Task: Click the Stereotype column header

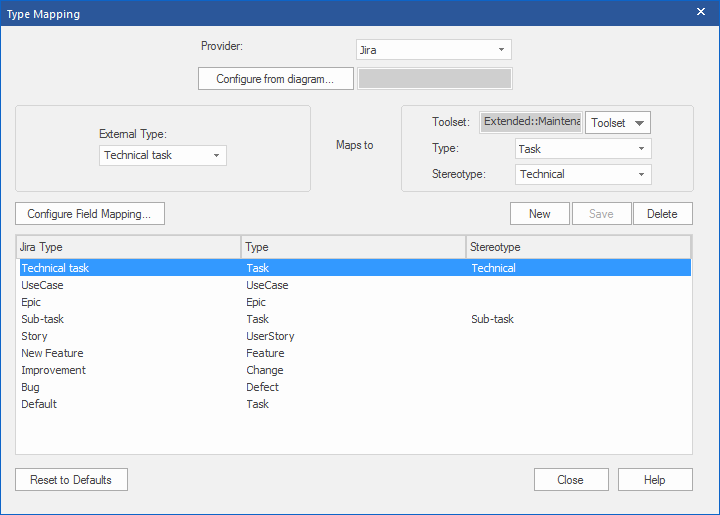Action: (577, 247)
